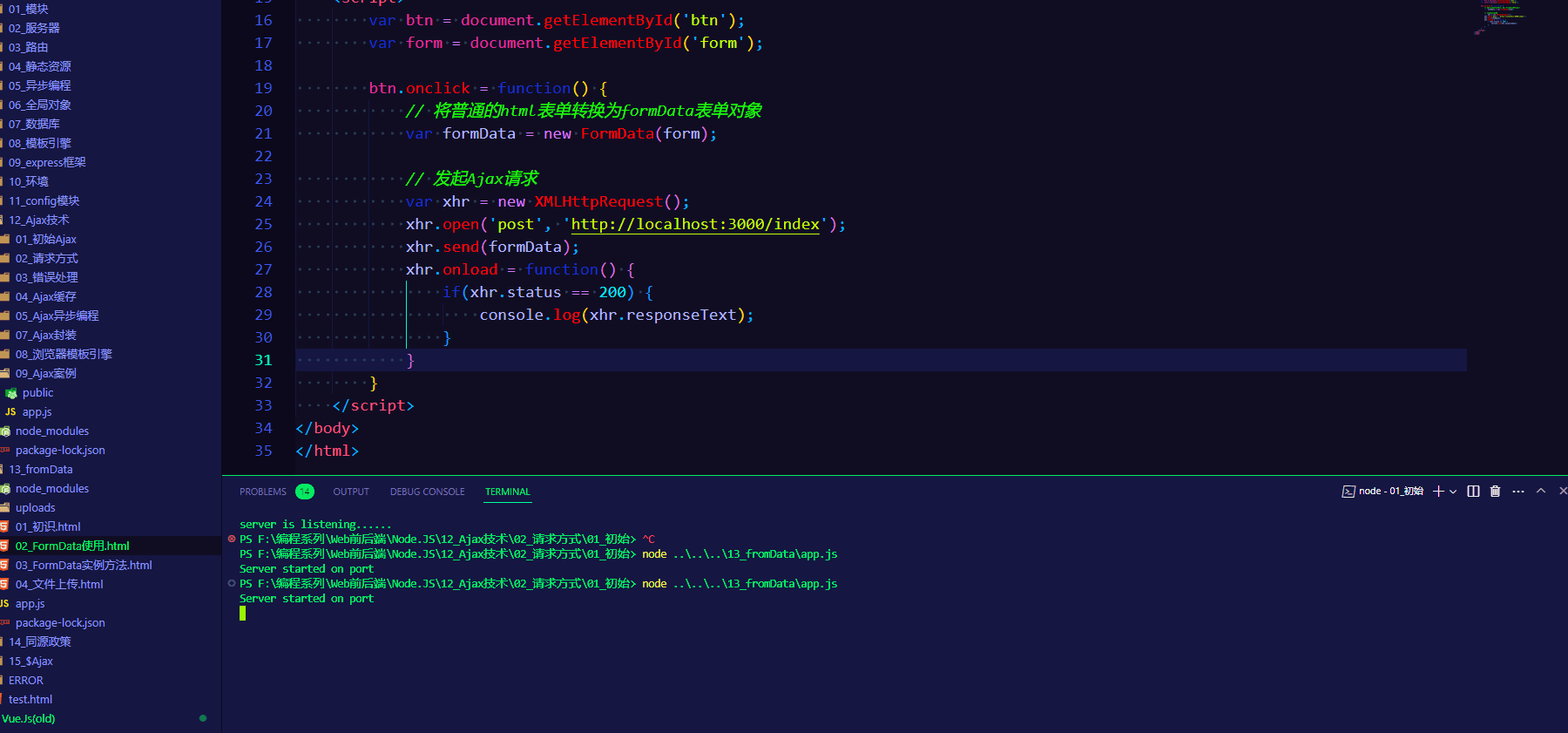Open the 08_浏览器模板引擎 subfolder
Viewport: 1568px width, 733px height.
pyautogui.click(x=64, y=354)
